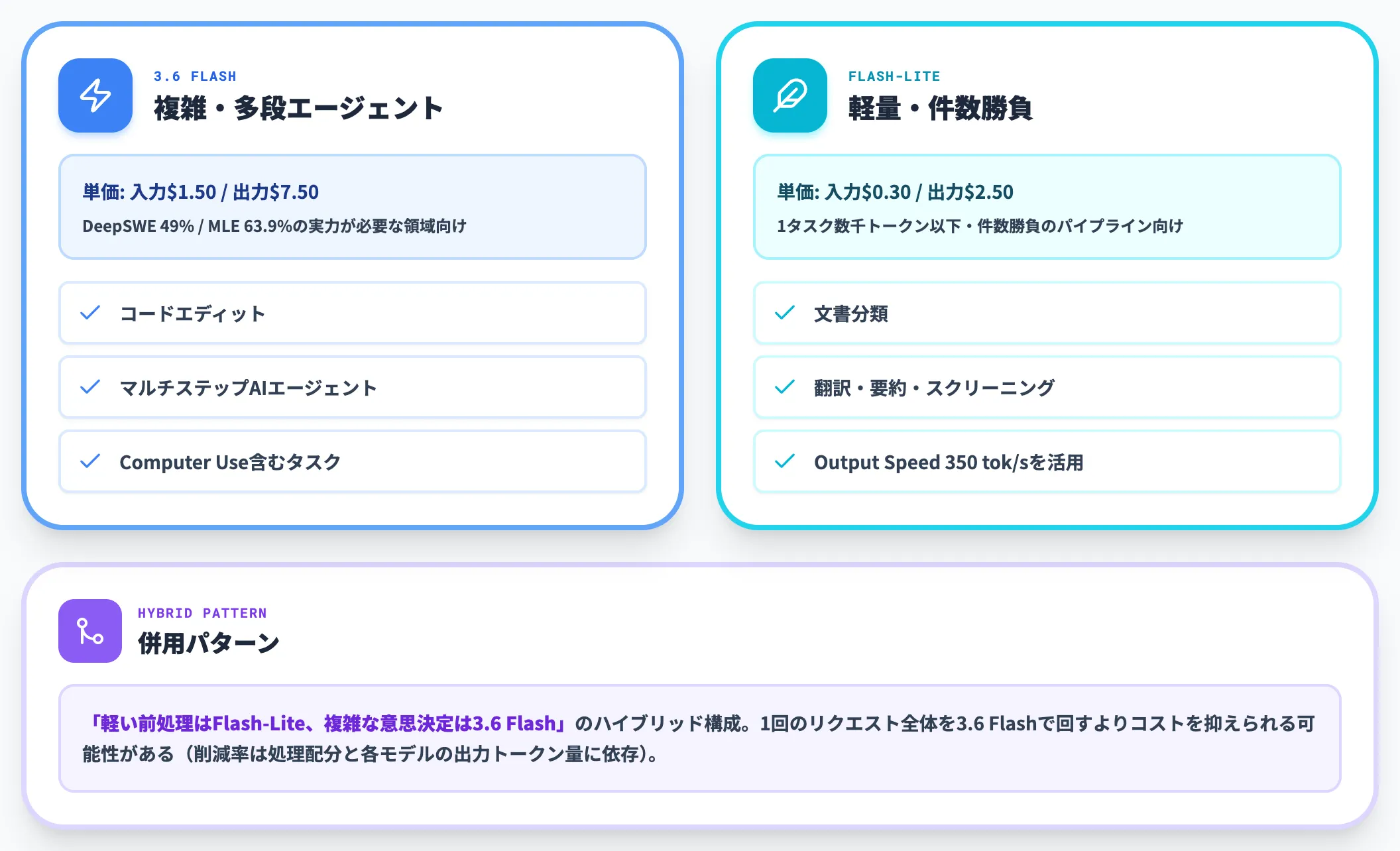This screenshot has height=851, width=1400.
Task: Select the HYBRID PATTERN label
Action: [x=202, y=613]
